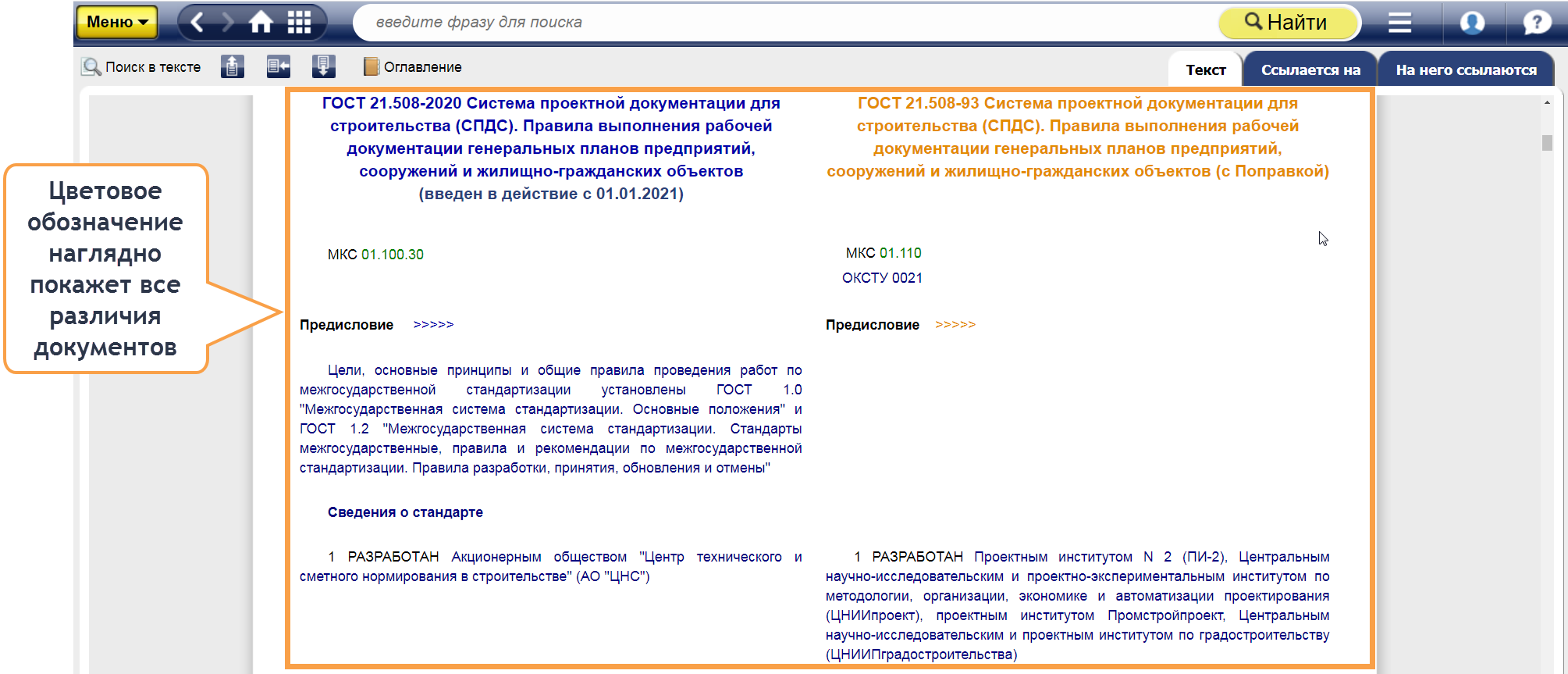The height and width of the screenshot is (674, 1568).
Task: Open Поиск в тексте tool
Action: click(141, 67)
